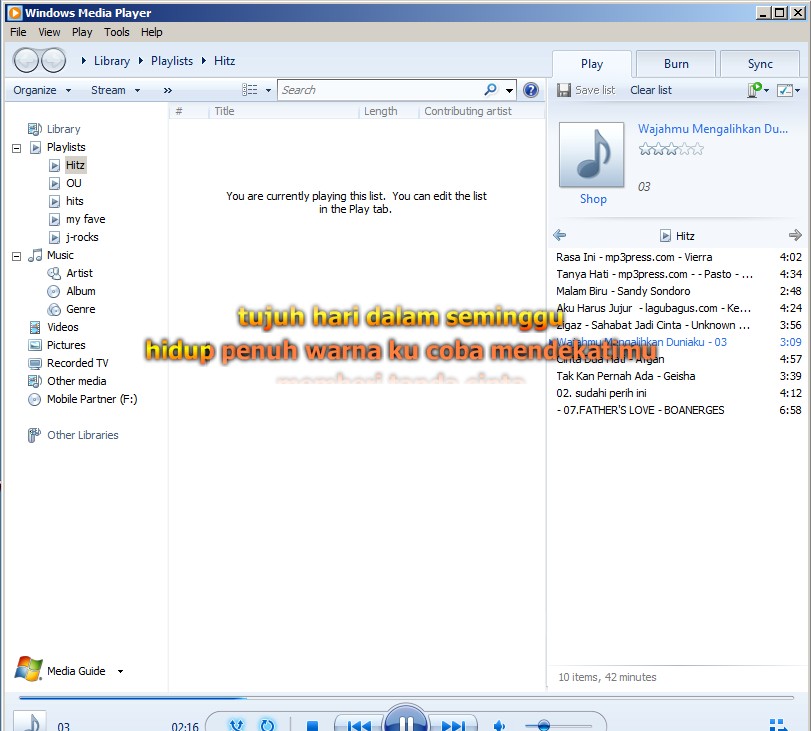811x731 pixels.
Task: Click the Windows logo Media Guide icon
Action: pos(28,669)
